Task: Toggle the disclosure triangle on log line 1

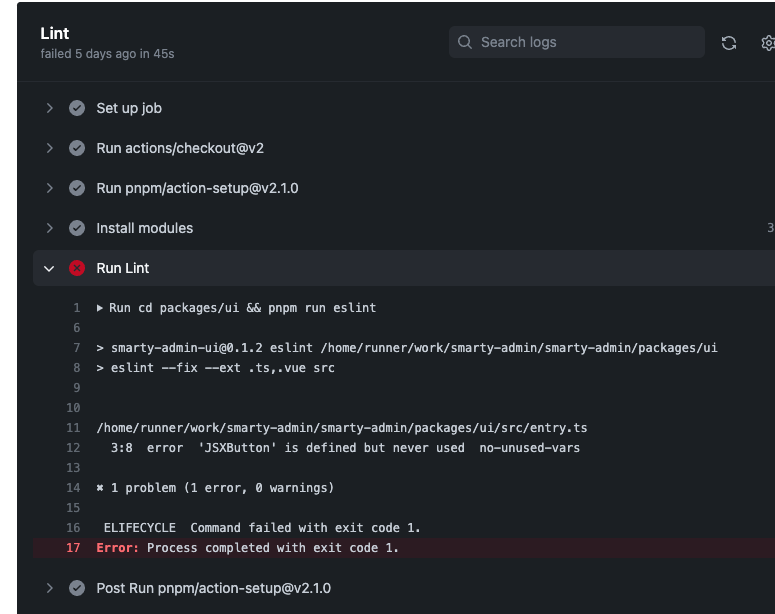Action: [x=100, y=308]
